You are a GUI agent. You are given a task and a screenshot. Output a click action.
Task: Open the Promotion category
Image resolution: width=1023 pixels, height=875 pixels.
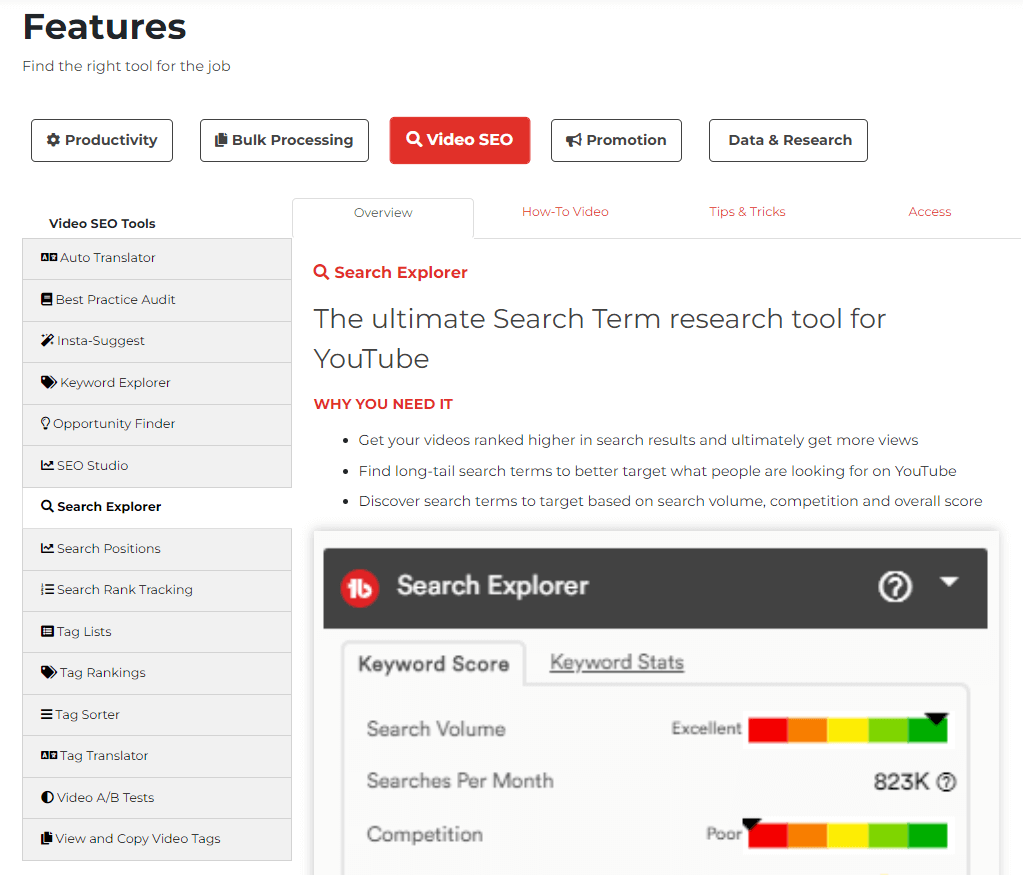(x=617, y=140)
